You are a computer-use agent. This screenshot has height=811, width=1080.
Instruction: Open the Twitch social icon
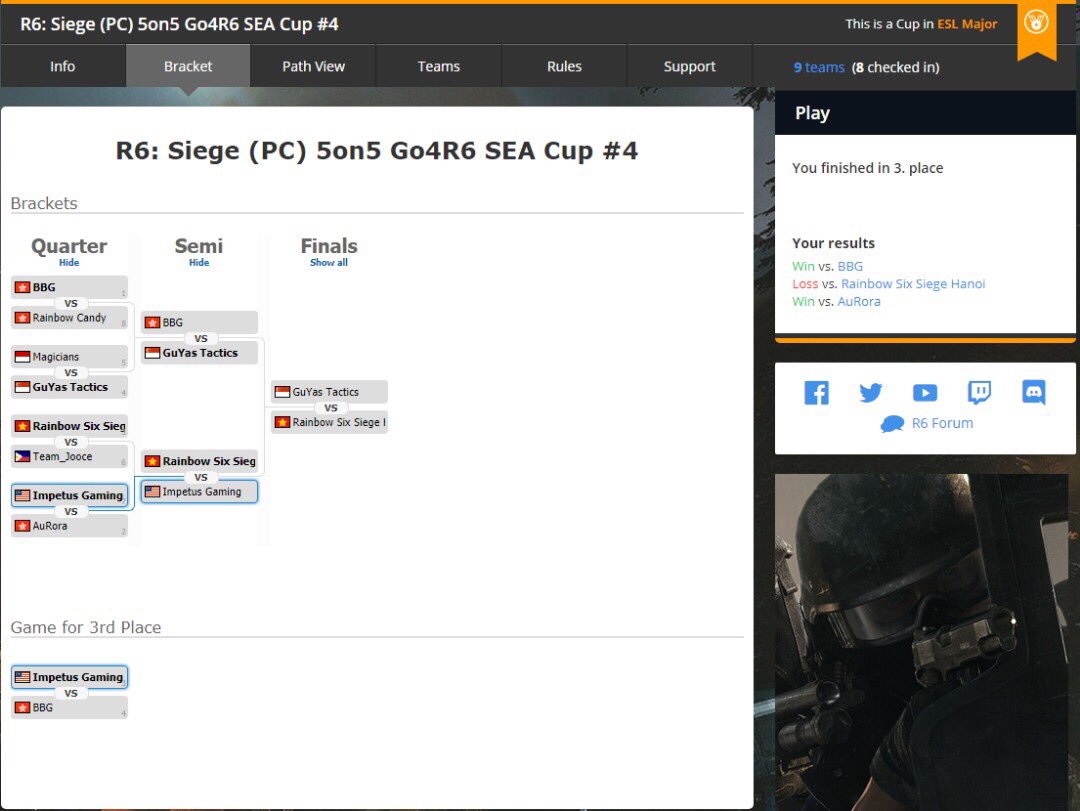[979, 392]
